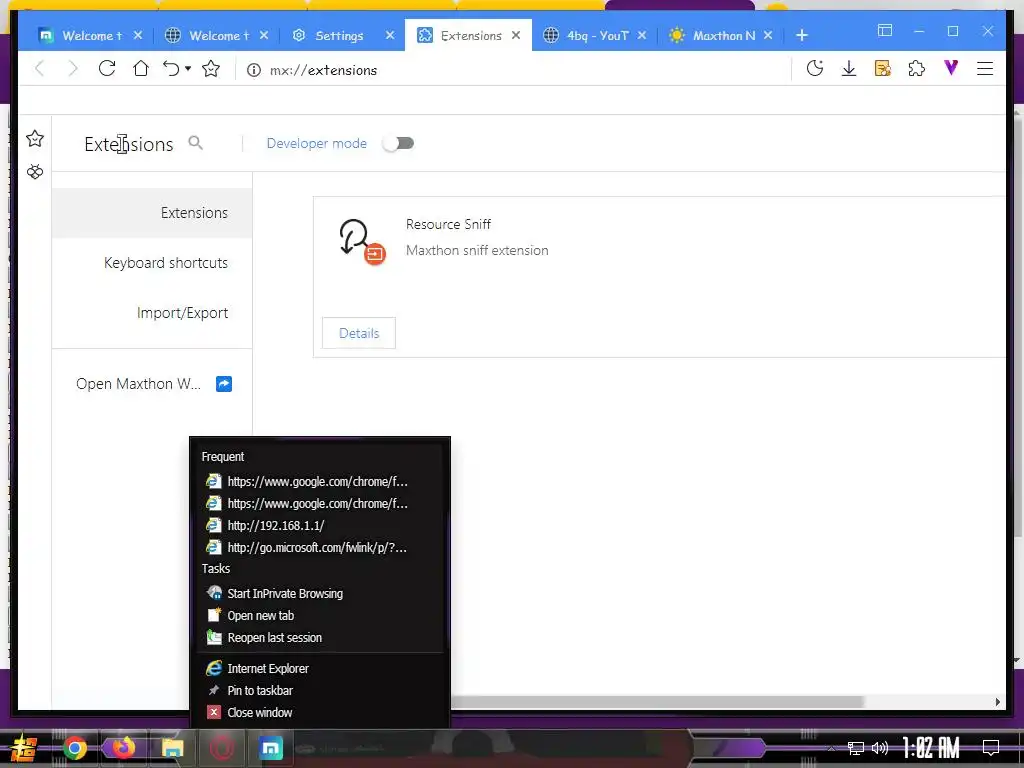Open Opera from the taskbar

click(221, 748)
